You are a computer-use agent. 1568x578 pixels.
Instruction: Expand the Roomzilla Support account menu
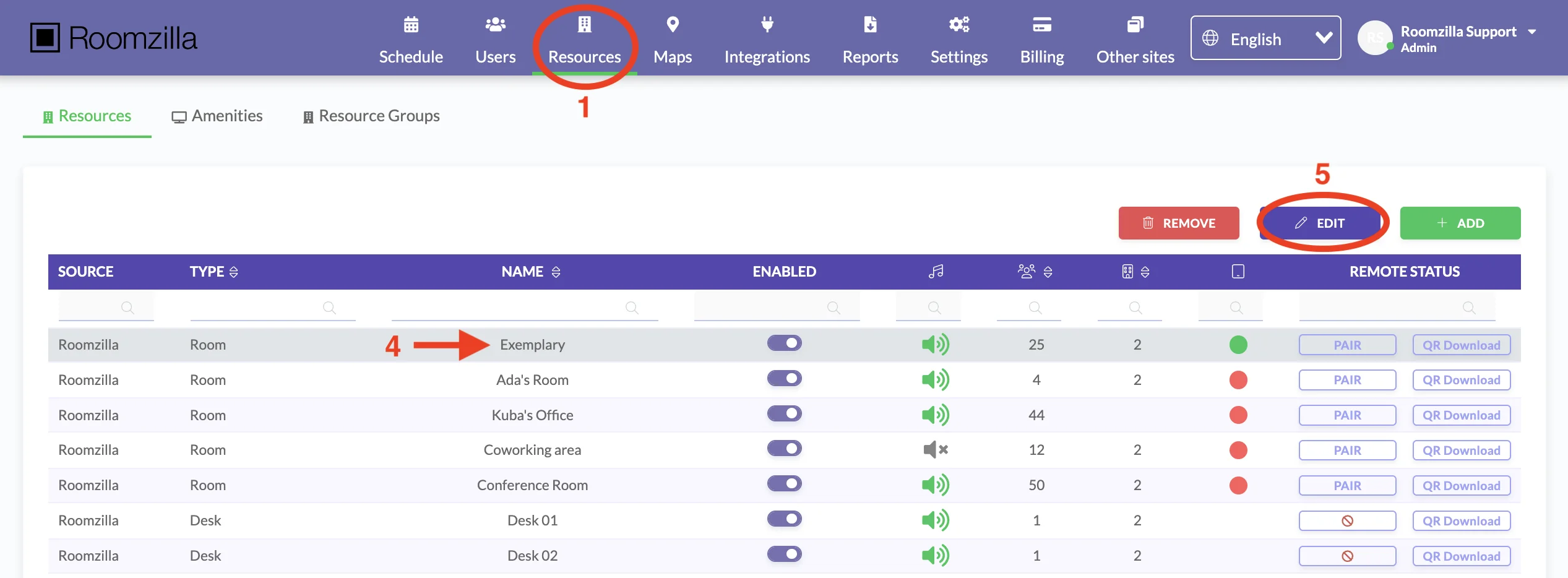(1531, 32)
